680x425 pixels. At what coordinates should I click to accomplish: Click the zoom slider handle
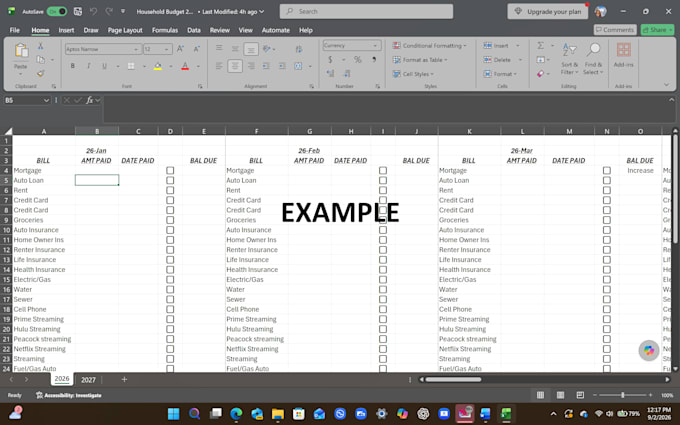point(623,395)
